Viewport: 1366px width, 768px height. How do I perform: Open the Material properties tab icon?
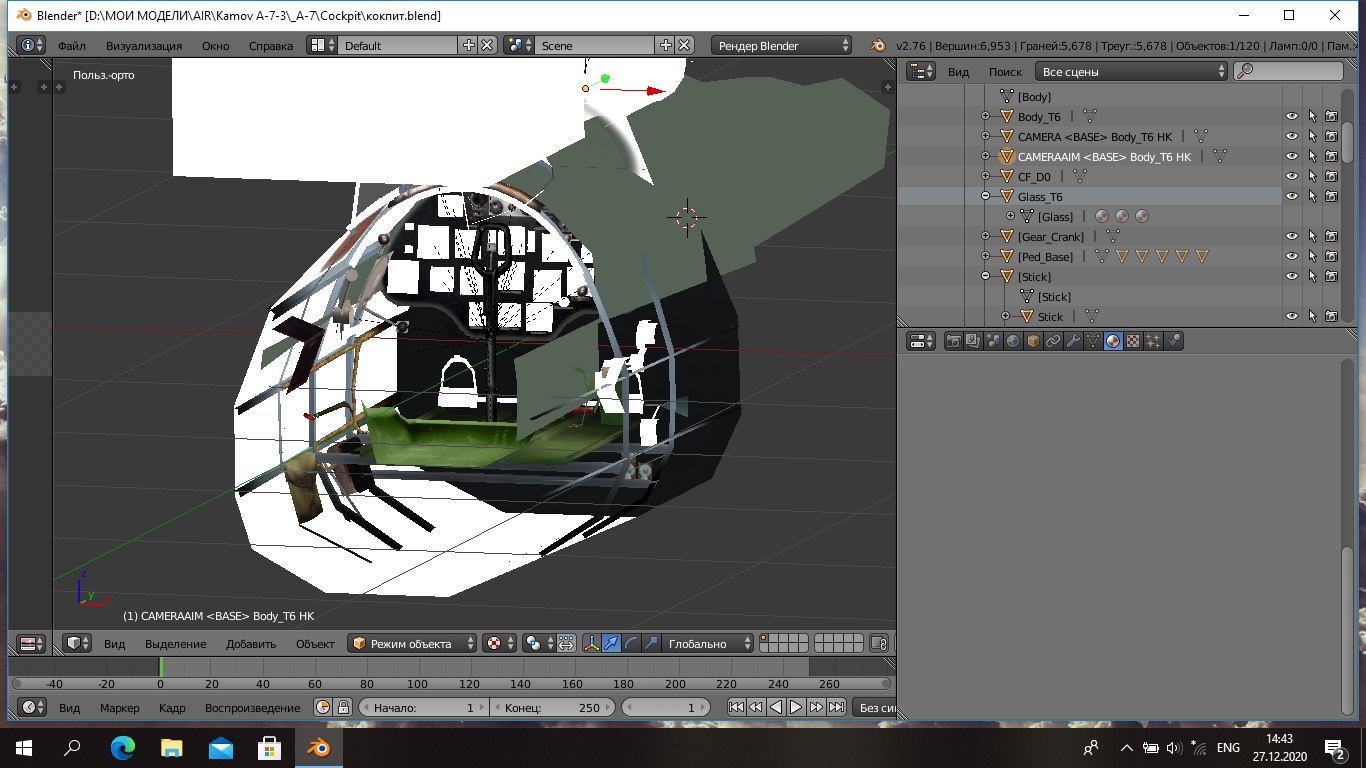[1113, 341]
